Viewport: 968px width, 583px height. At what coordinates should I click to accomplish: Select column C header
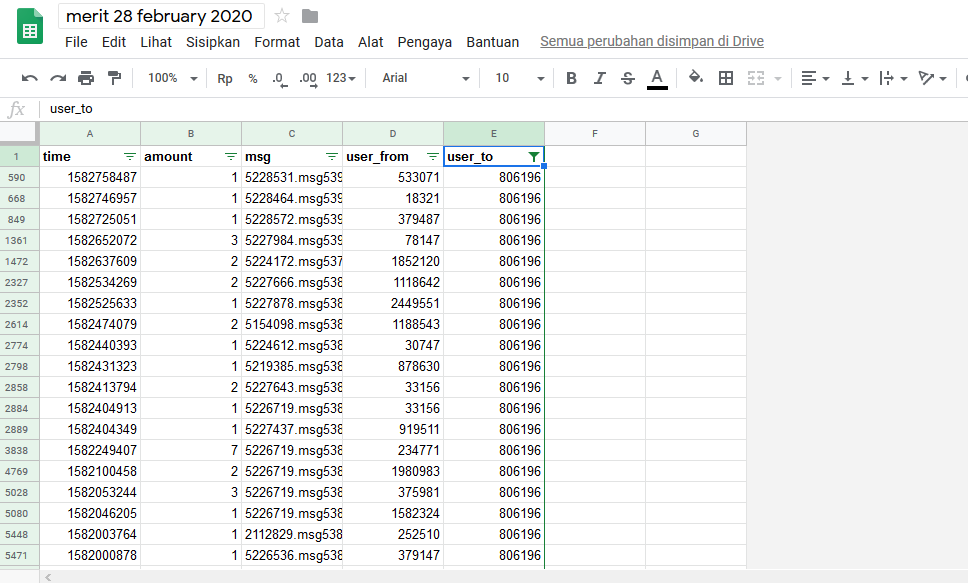pyautogui.click(x=292, y=133)
